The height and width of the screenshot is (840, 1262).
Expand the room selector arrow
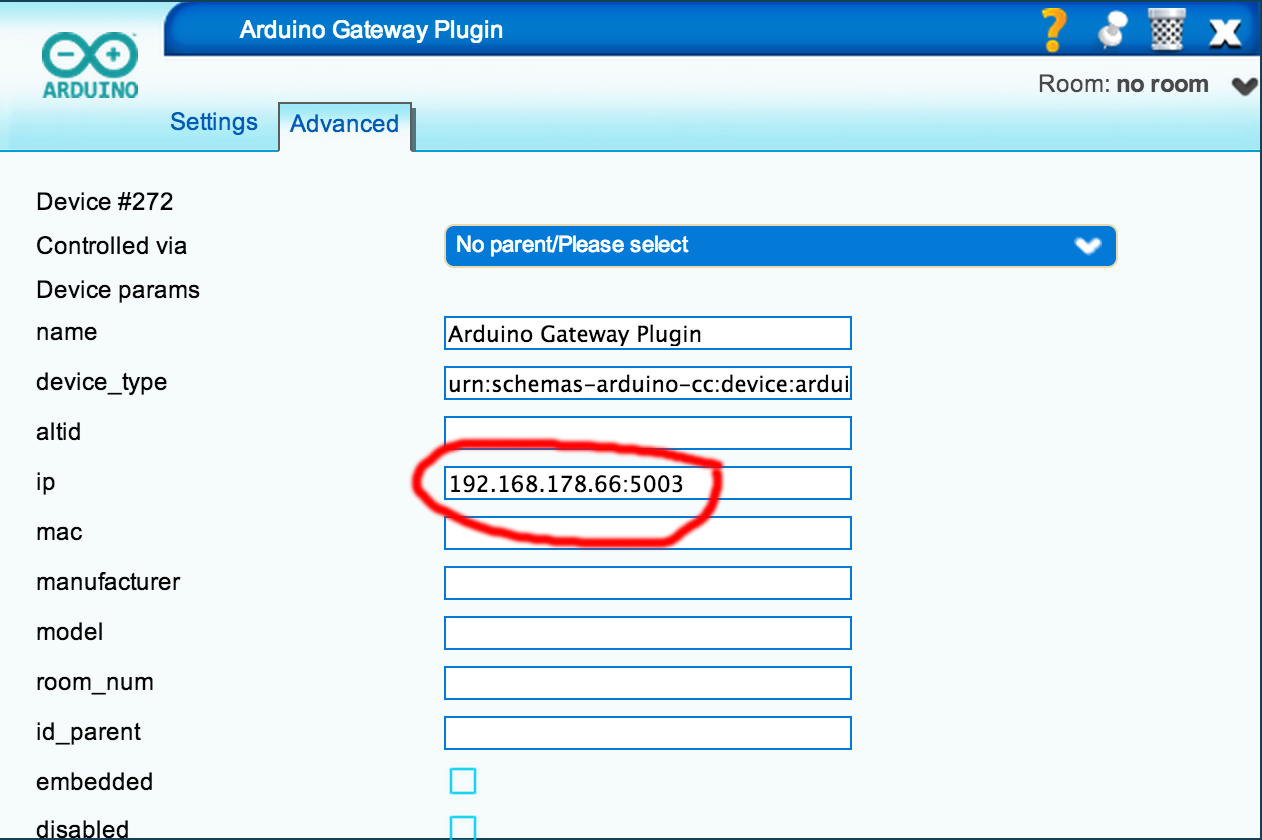pos(1244,86)
